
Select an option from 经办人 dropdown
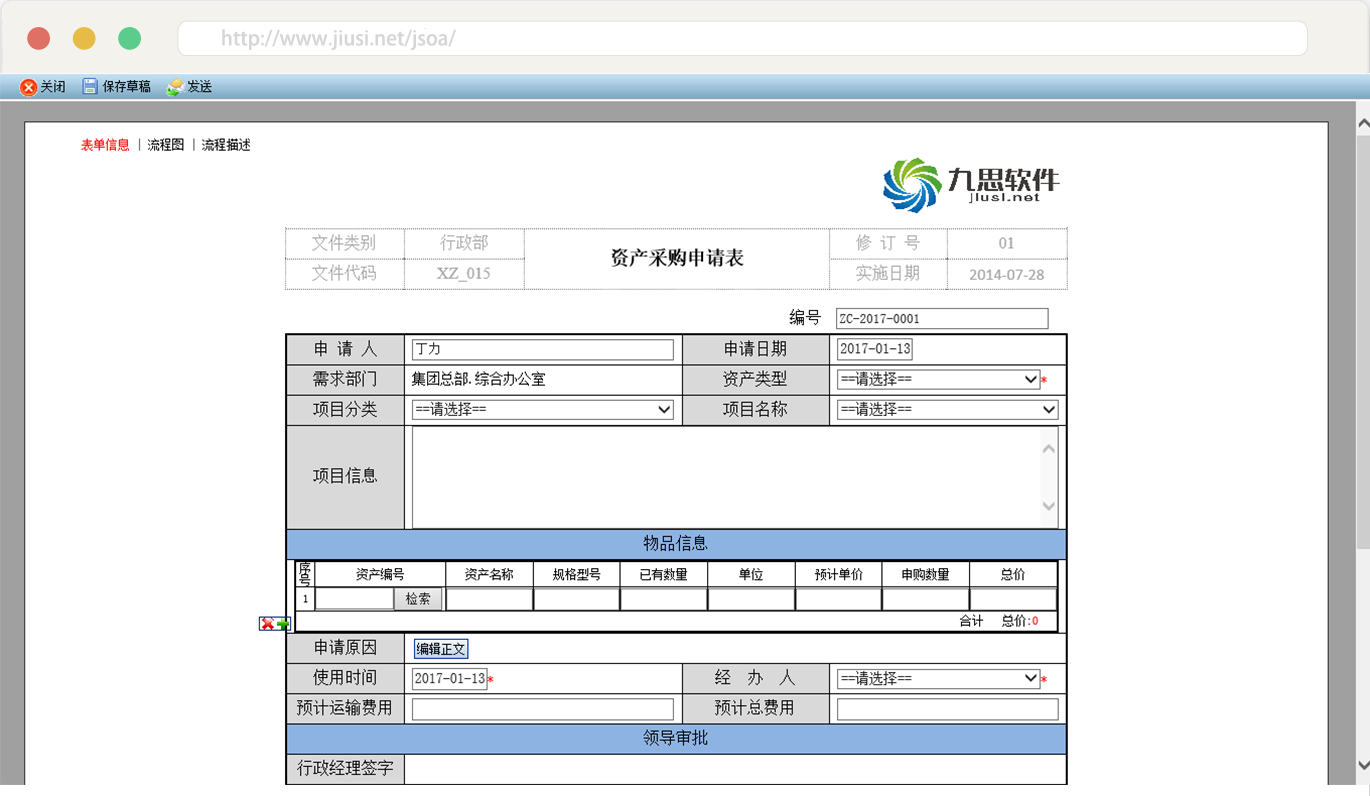(938, 679)
